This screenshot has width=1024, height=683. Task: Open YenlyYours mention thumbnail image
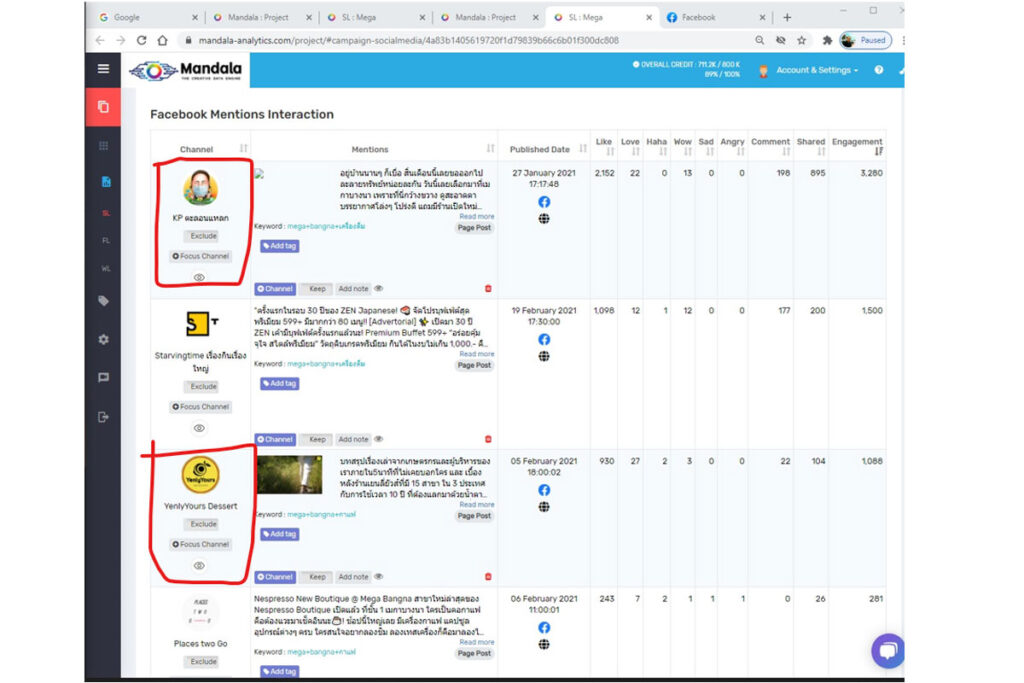(289, 475)
